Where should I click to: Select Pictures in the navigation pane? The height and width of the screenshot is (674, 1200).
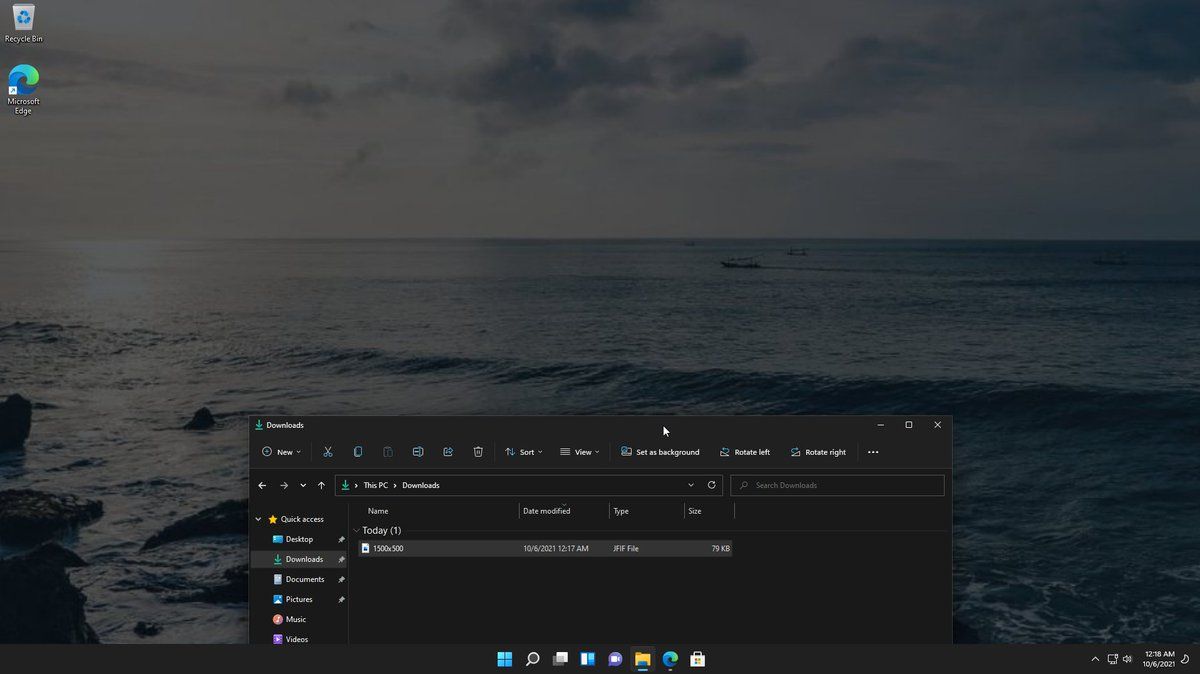(x=298, y=599)
